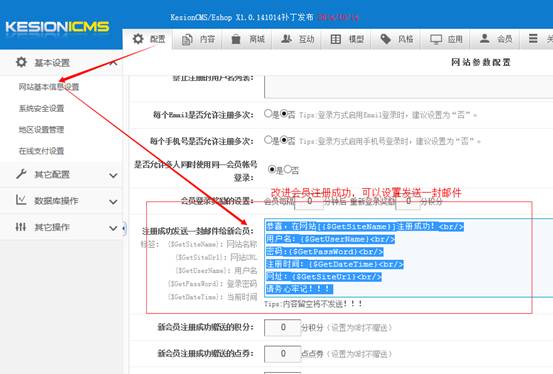Open the 模型 table grid tab
The height and width of the screenshot is (374, 553).
(x=347, y=39)
